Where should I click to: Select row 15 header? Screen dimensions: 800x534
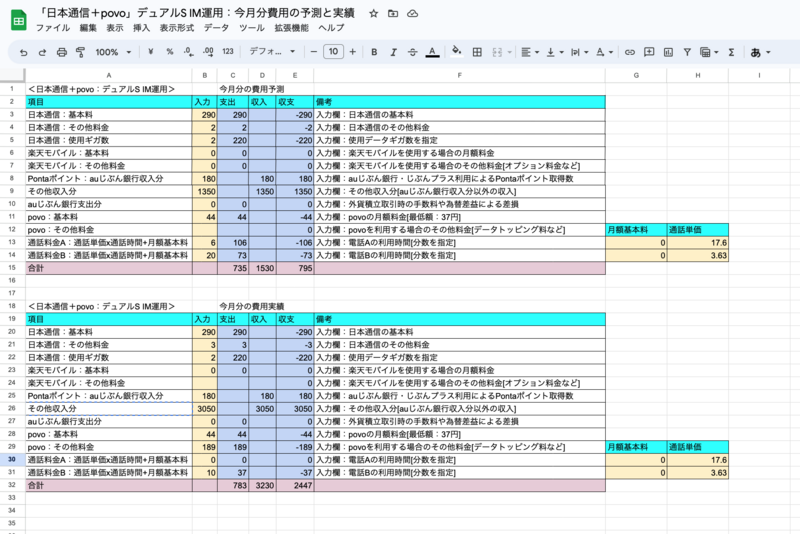click(12, 268)
